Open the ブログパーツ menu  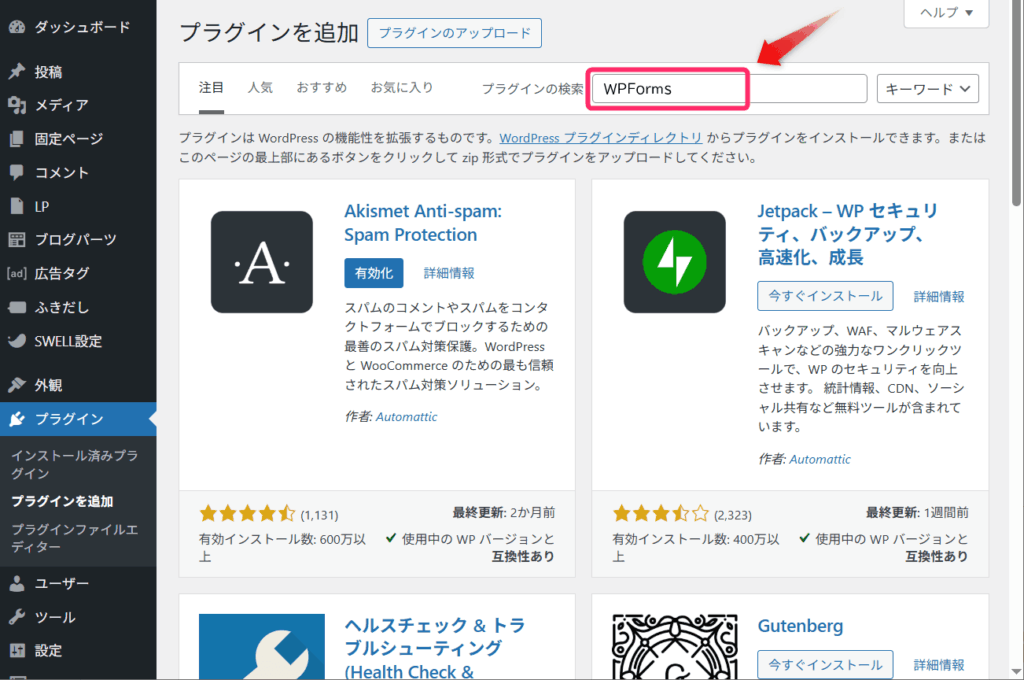[x=78, y=240]
